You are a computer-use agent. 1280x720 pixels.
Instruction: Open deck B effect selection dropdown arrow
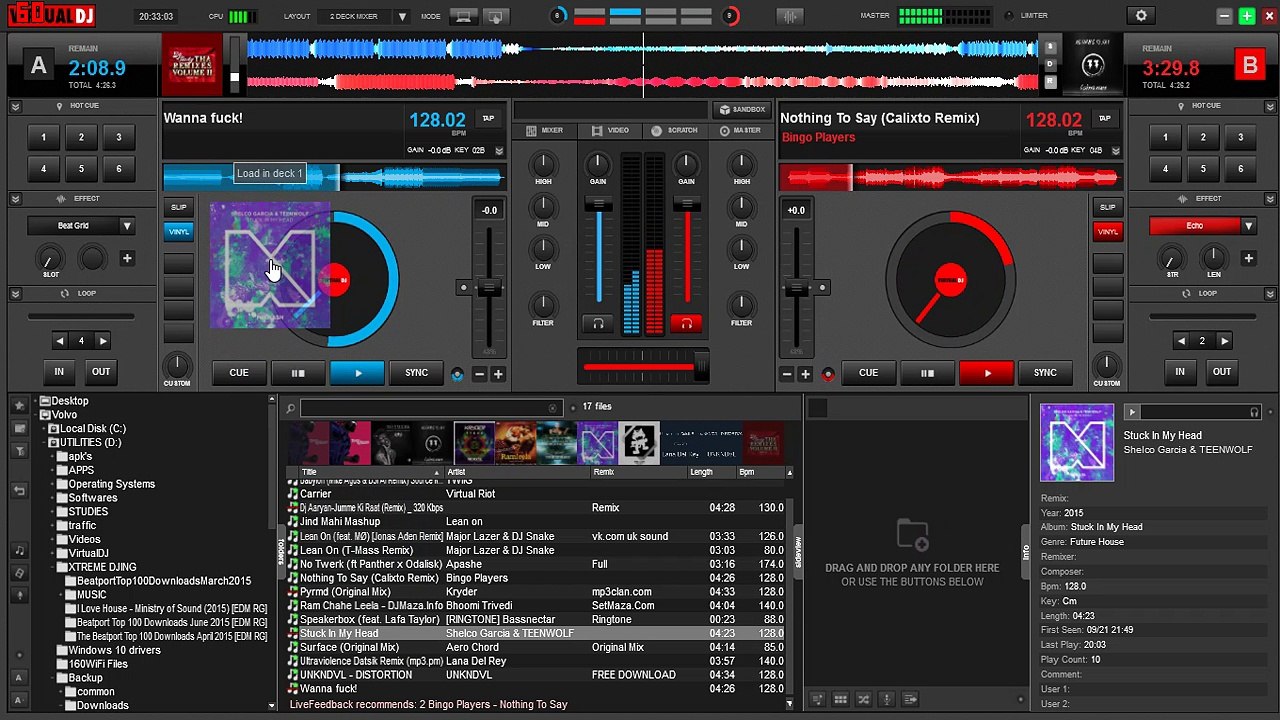(1248, 226)
